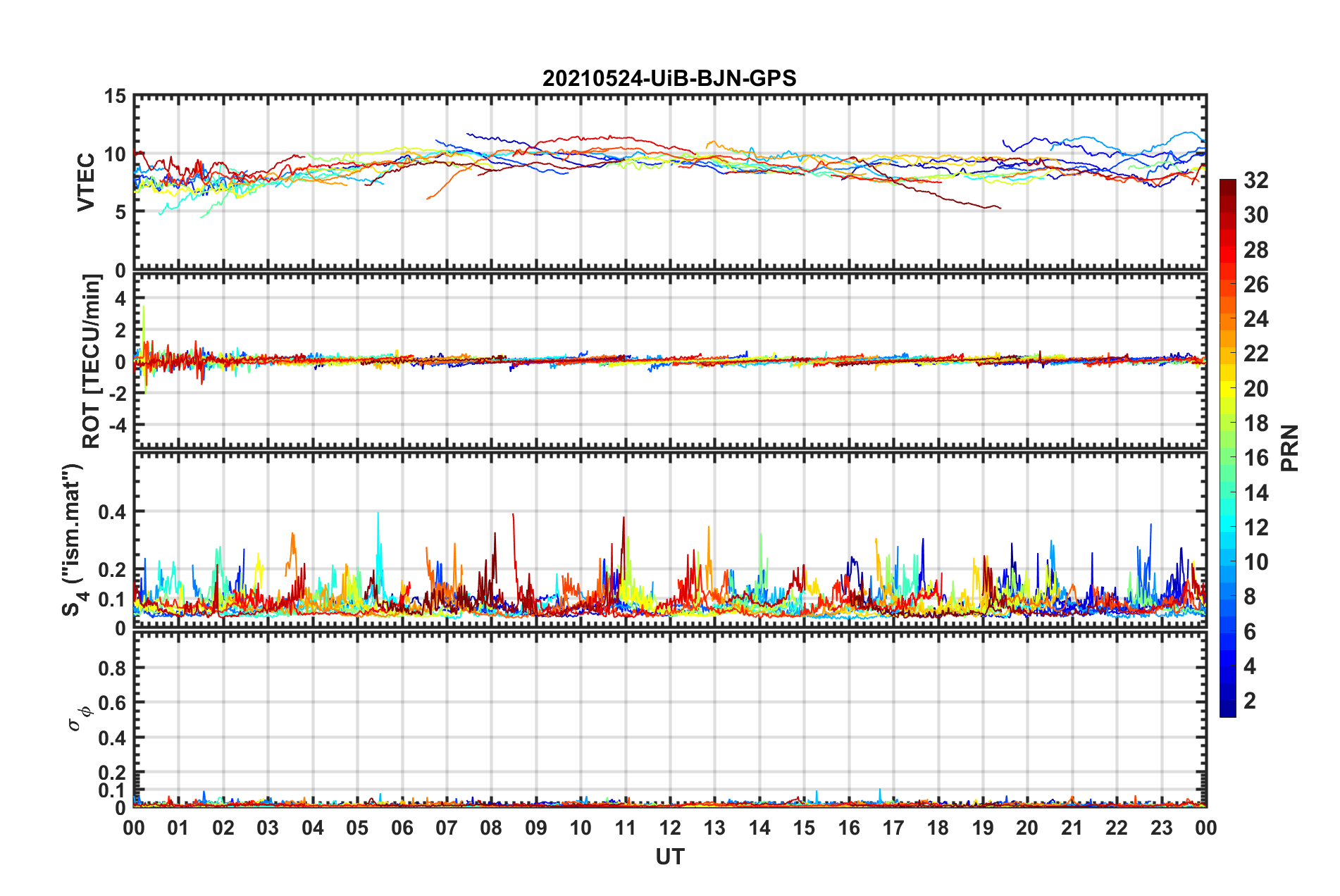Click the S4 ("ism.mat") axis label

73,540
